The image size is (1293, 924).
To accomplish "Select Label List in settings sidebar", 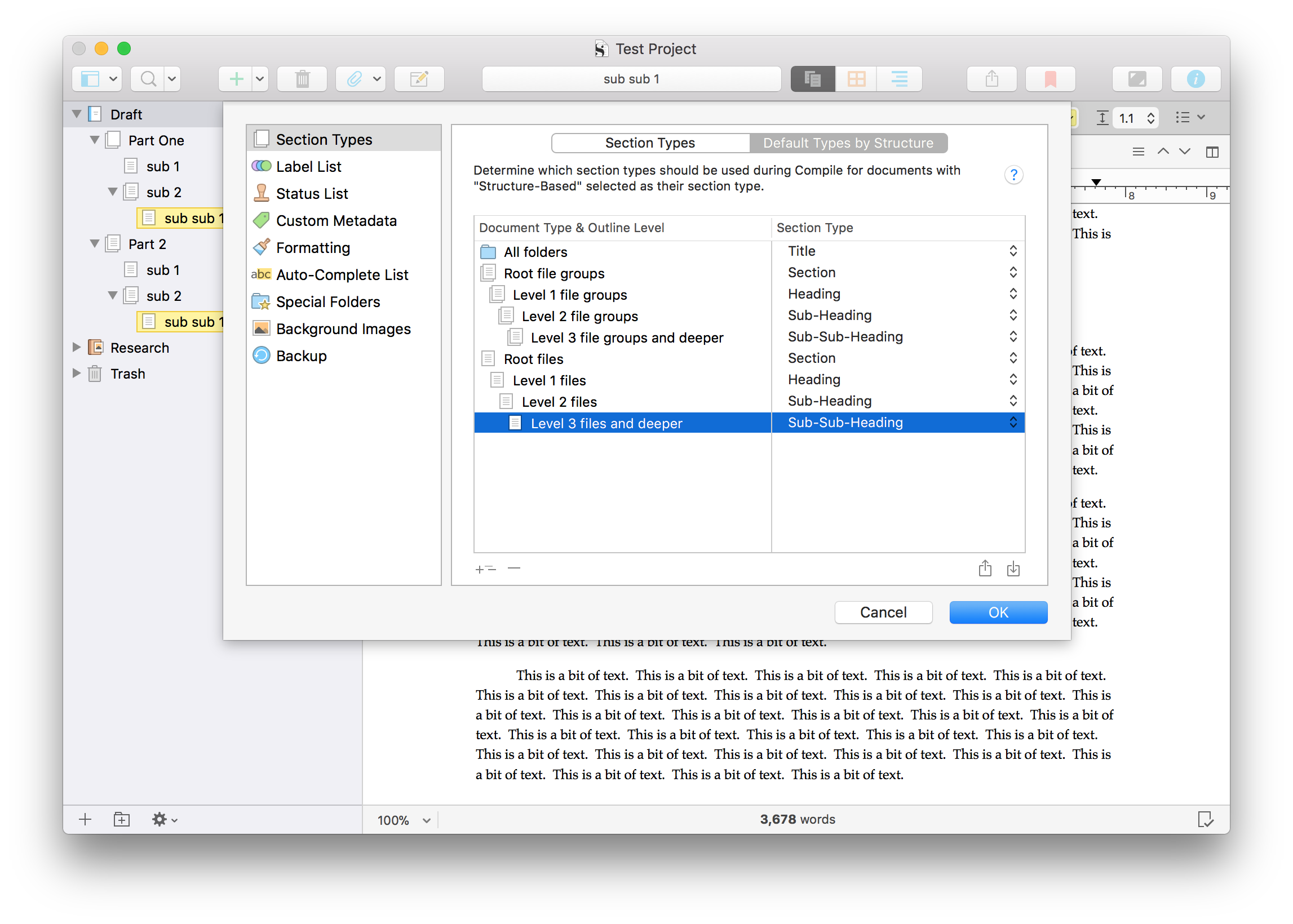I will click(308, 167).
